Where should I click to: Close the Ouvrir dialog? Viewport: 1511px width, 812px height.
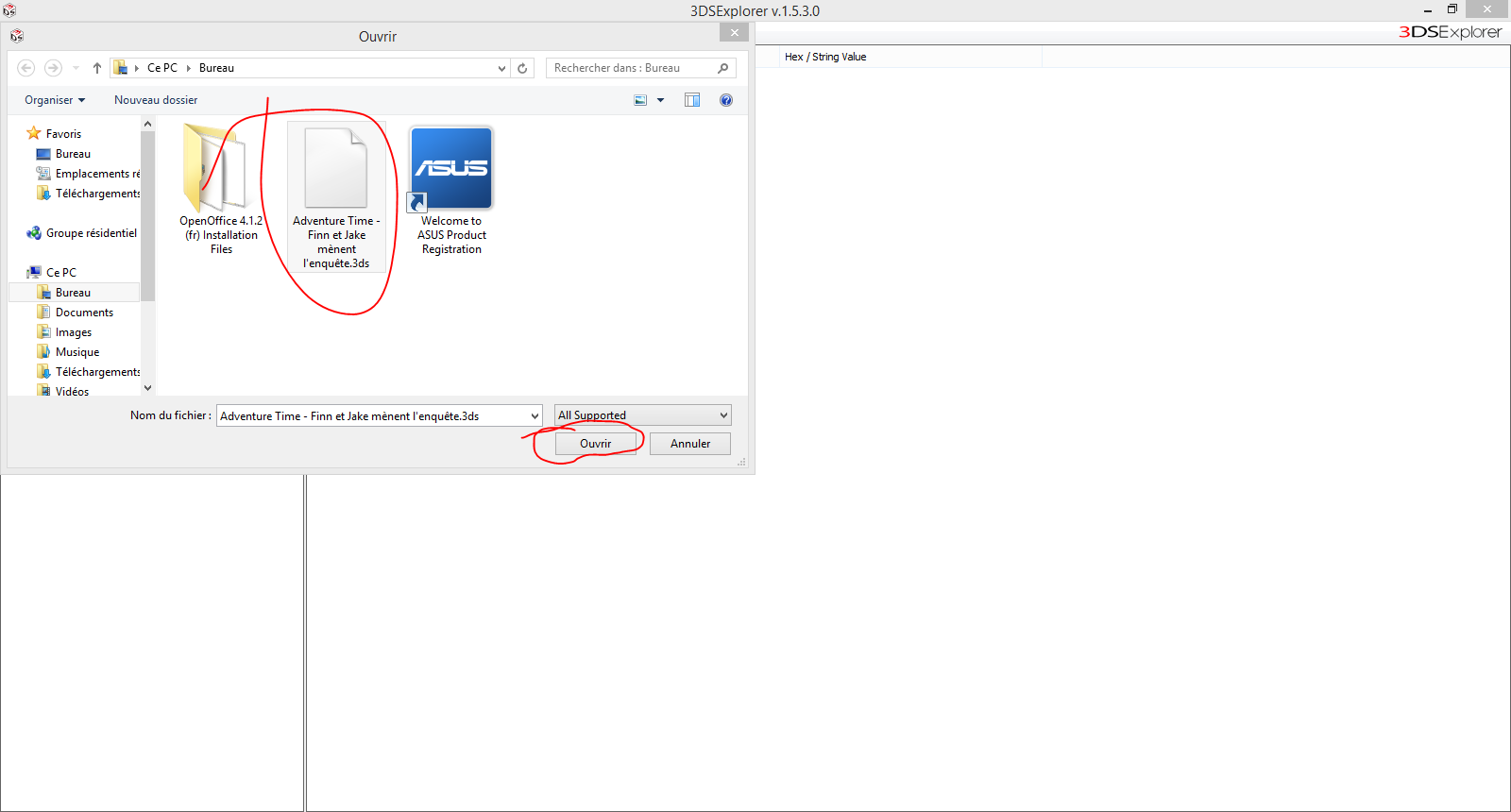pyautogui.click(x=734, y=32)
